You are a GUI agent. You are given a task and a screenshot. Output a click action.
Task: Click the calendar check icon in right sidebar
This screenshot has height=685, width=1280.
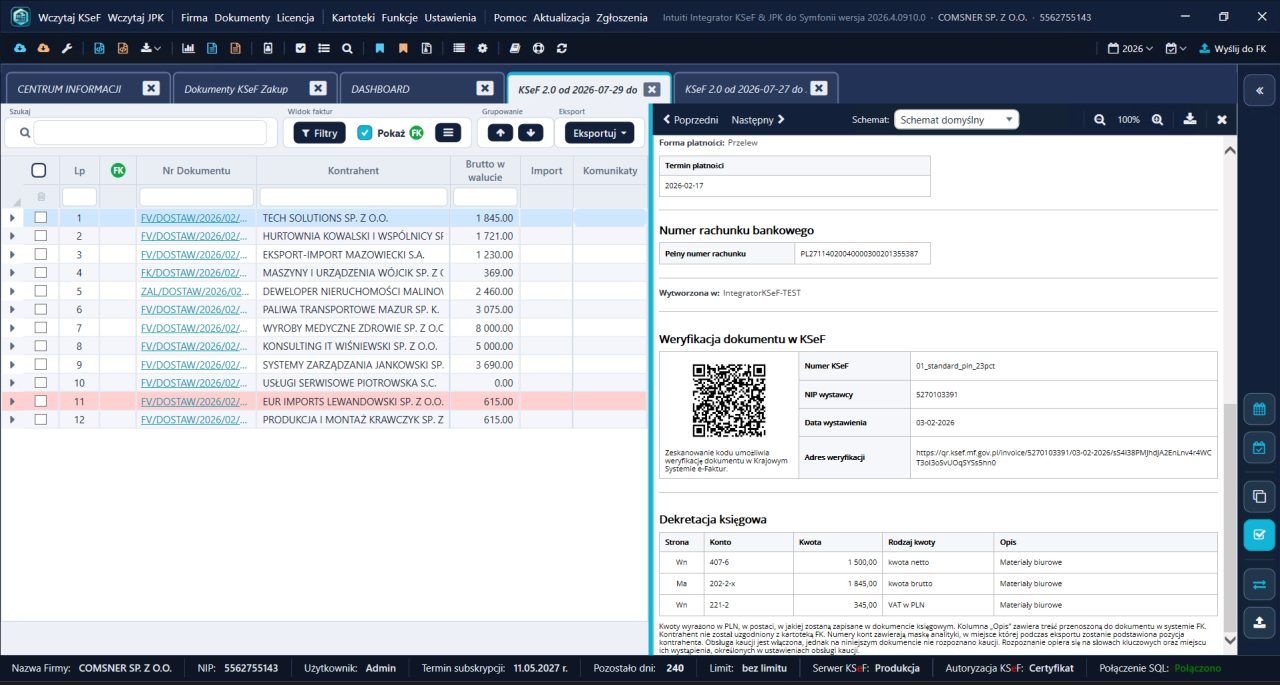tap(1259, 448)
